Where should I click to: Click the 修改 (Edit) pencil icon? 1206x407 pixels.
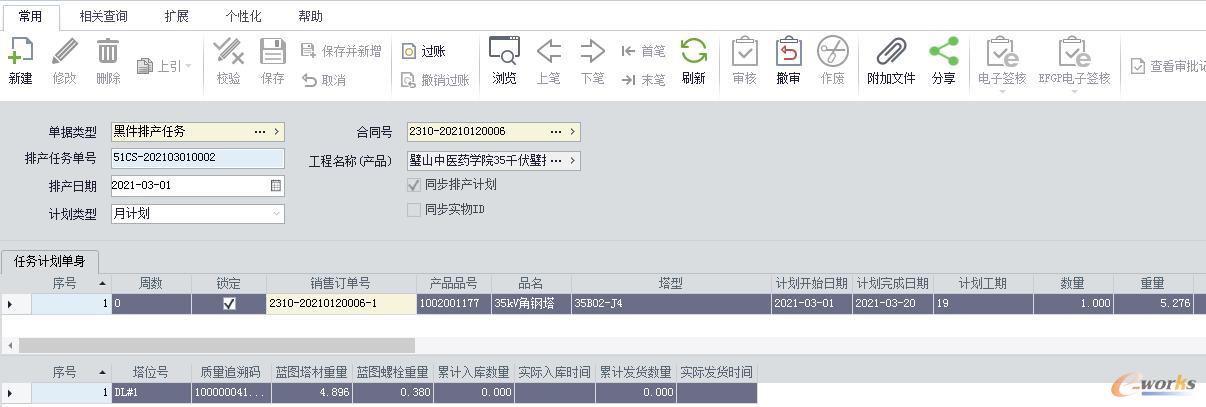[x=64, y=52]
